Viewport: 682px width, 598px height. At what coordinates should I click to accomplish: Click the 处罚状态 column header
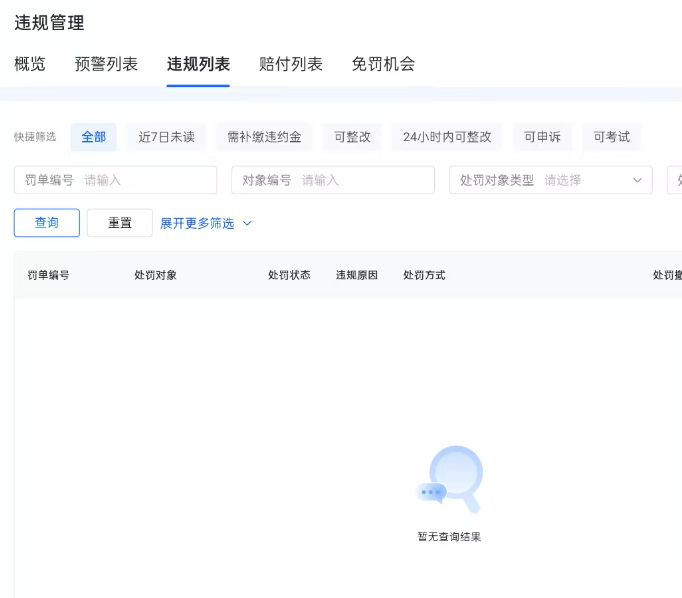[x=289, y=275]
